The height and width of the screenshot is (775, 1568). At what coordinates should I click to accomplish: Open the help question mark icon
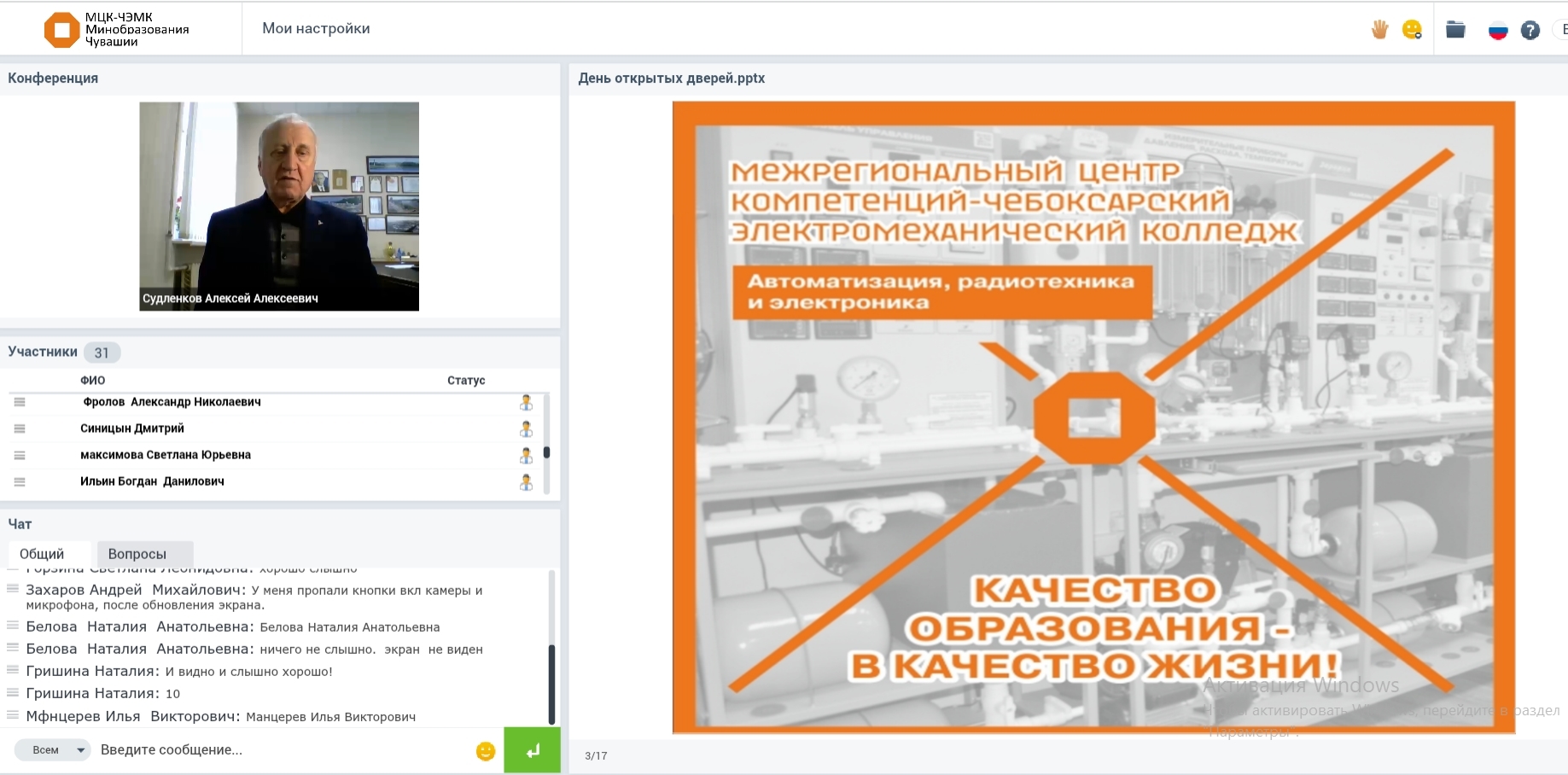(1530, 31)
